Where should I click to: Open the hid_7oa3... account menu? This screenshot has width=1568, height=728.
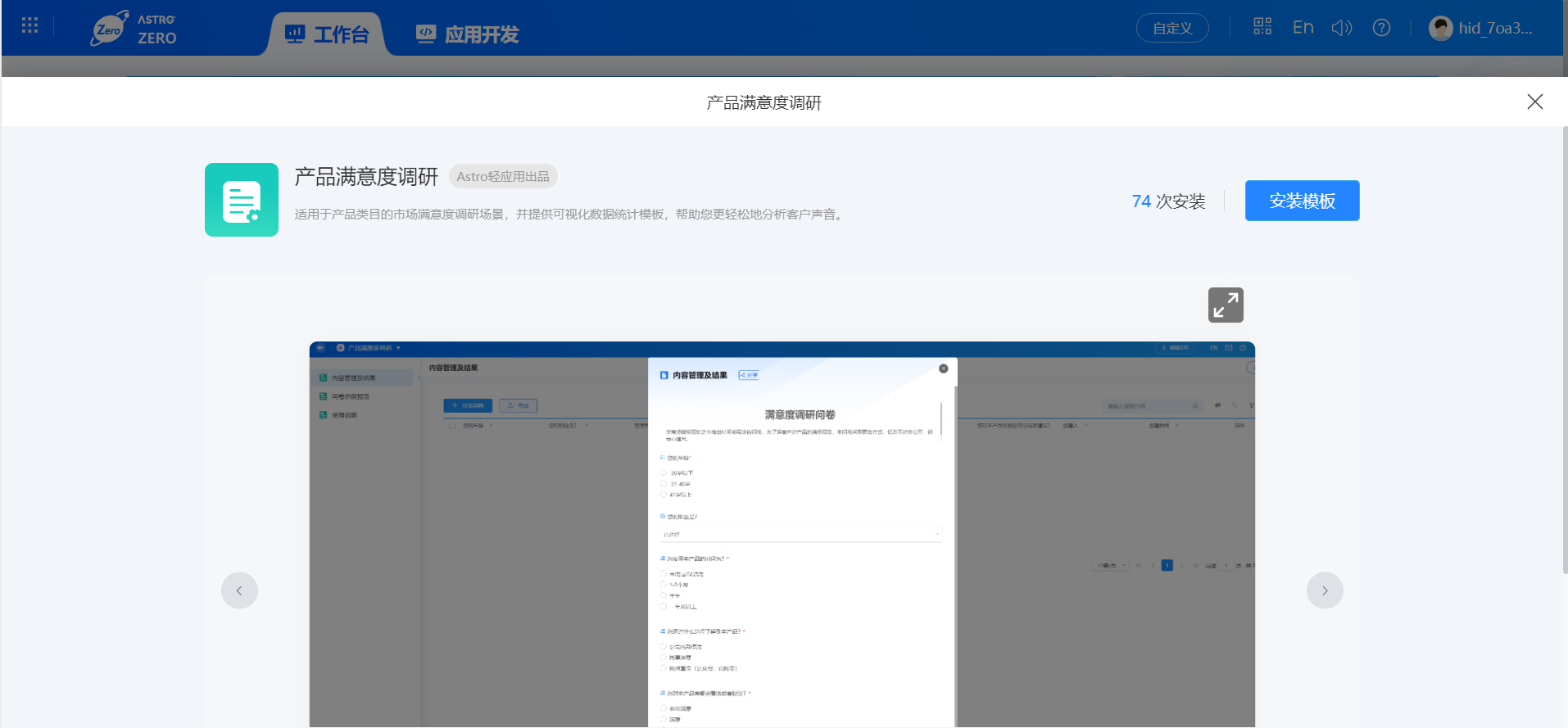1495,29
